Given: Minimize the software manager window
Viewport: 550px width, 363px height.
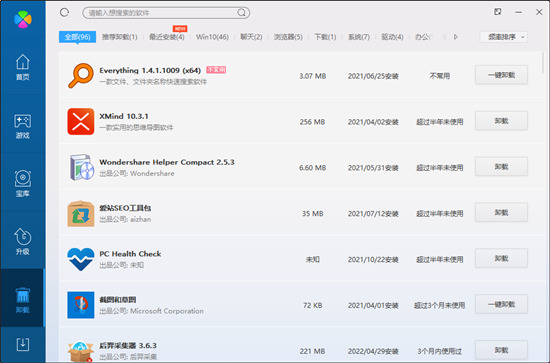Looking at the screenshot, I should 518,12.
